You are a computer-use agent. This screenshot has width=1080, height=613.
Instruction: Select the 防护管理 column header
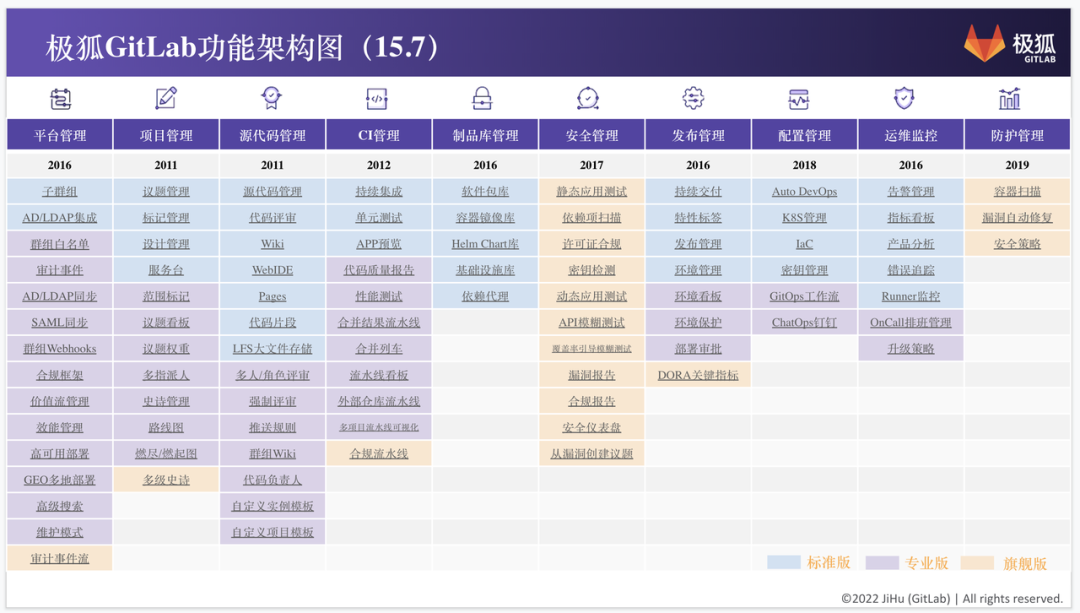click(x=1017, y=135)
